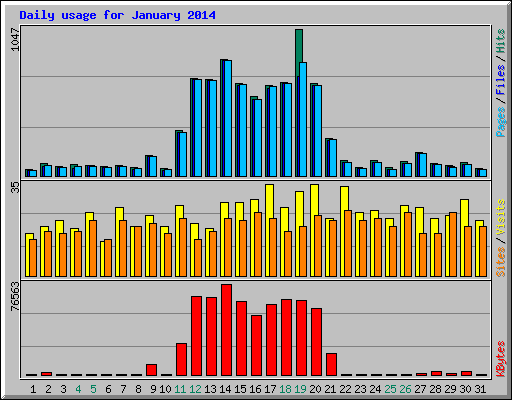Click day 24 on the x-axis
The image size is (512, 400).
[x=375, y=389]
